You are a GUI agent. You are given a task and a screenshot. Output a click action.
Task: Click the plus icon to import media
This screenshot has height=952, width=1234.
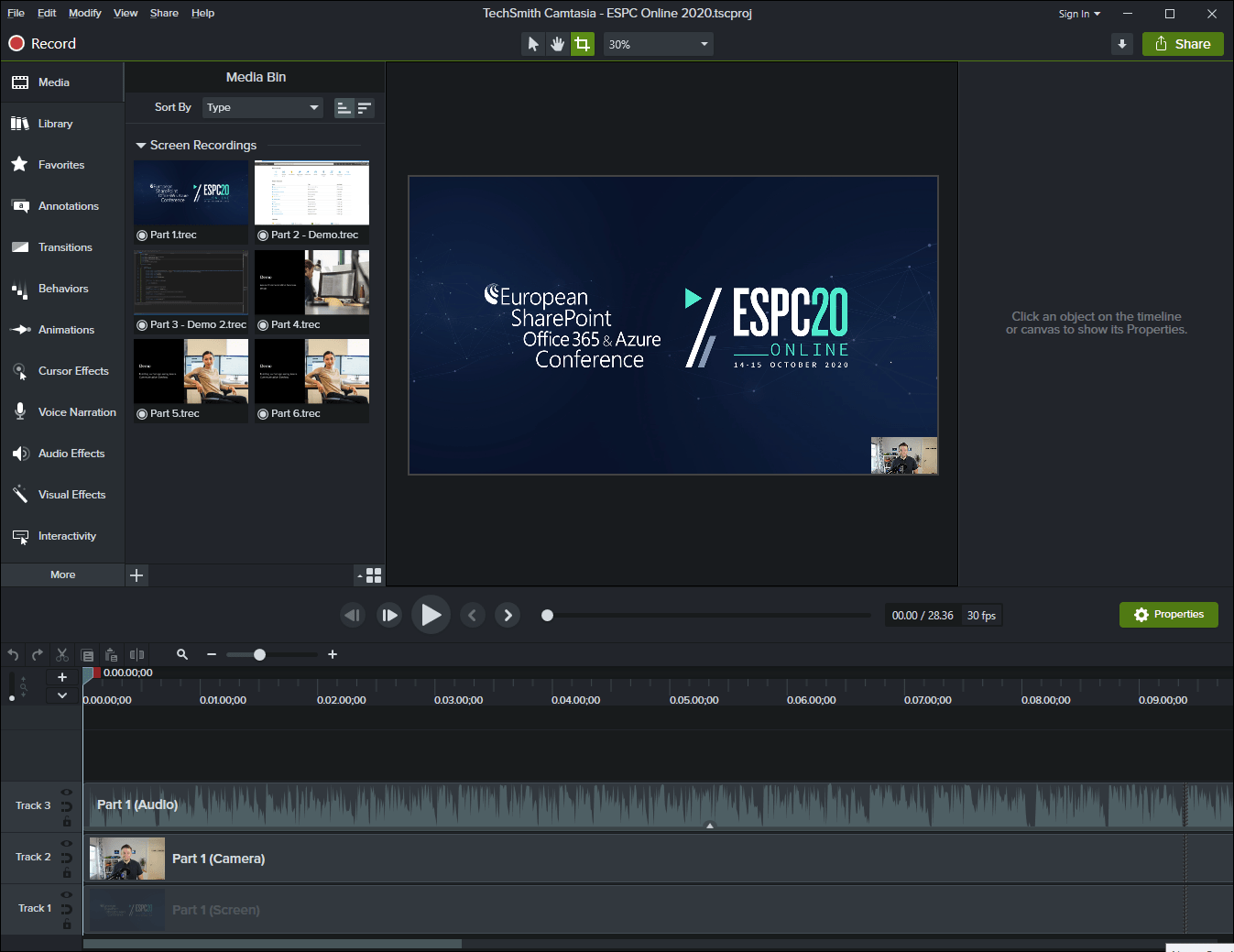[x=137, y=575]
